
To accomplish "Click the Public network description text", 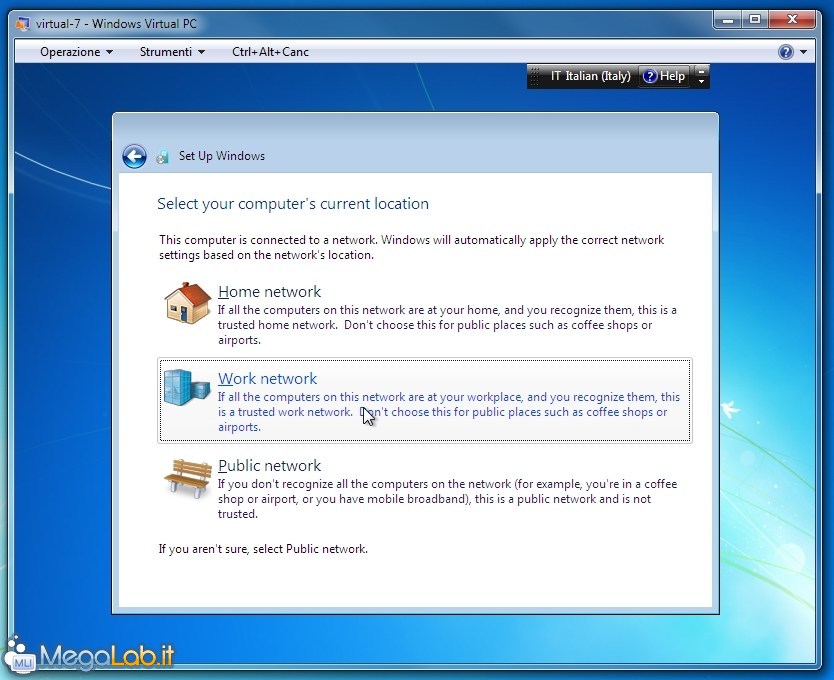I will [x=447, y=499].
